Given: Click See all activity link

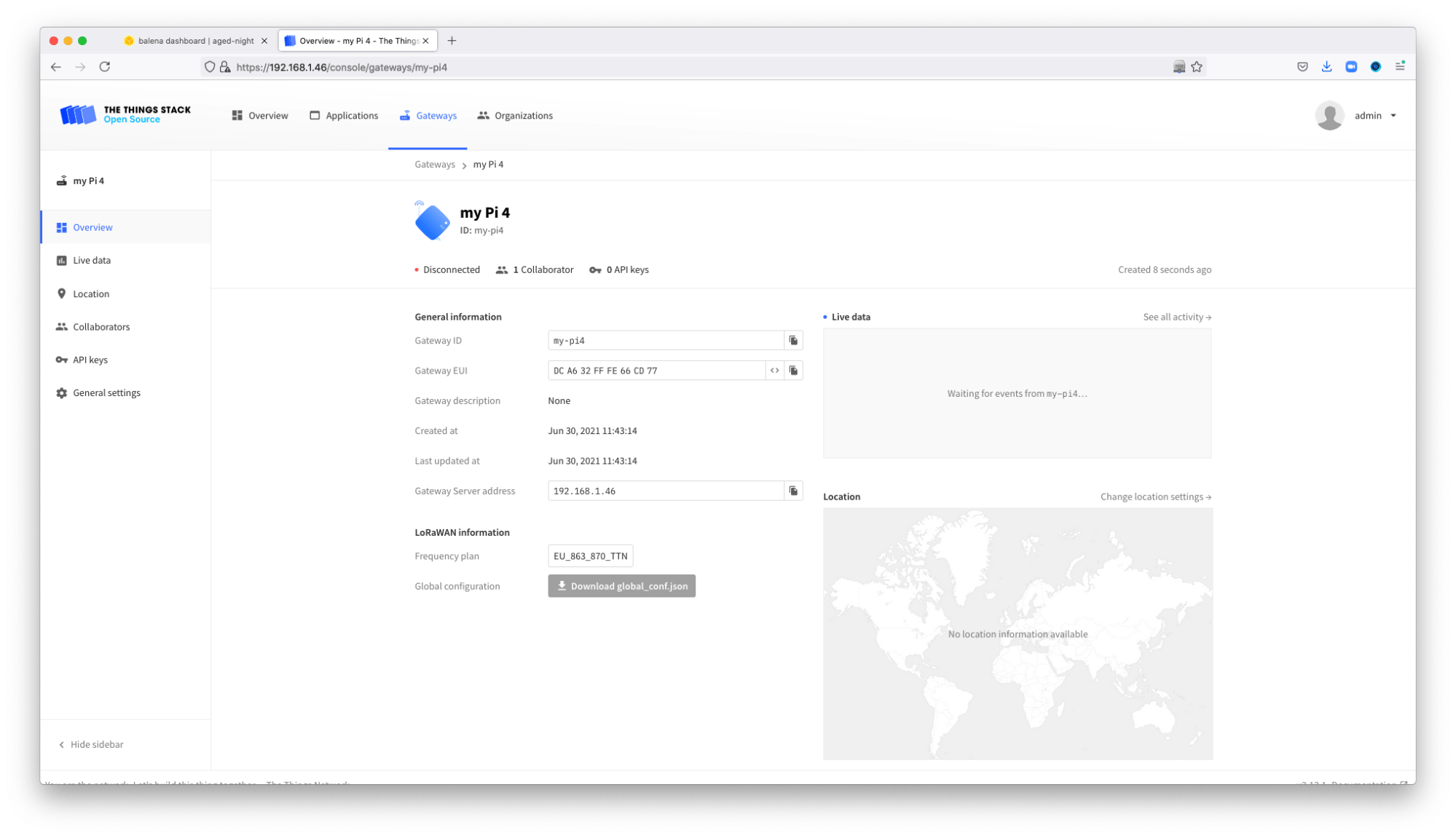Looking at the screenshot, I should point(1176,317).
